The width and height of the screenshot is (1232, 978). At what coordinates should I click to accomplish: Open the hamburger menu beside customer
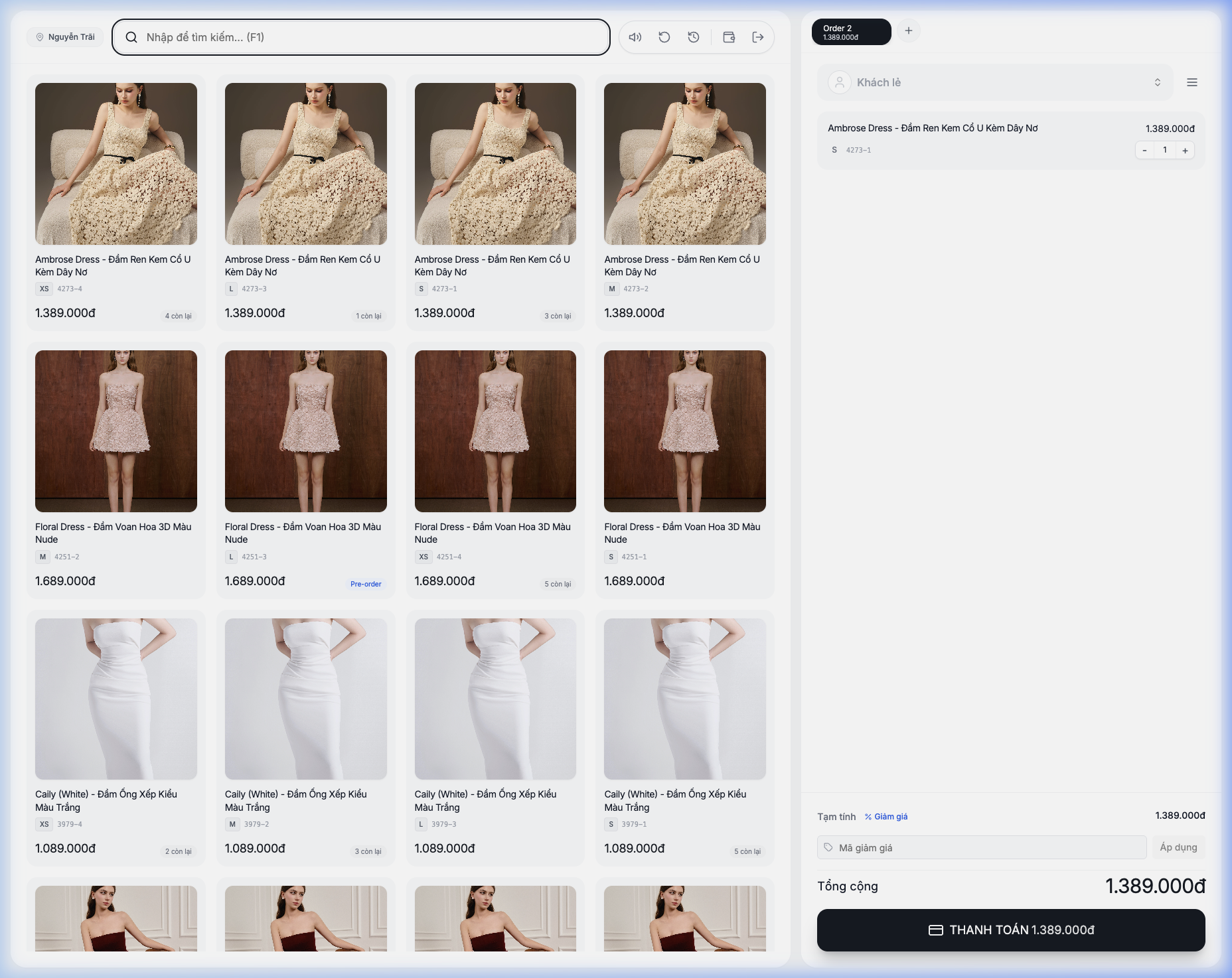pyautogui.click(x=1192, y=82)
